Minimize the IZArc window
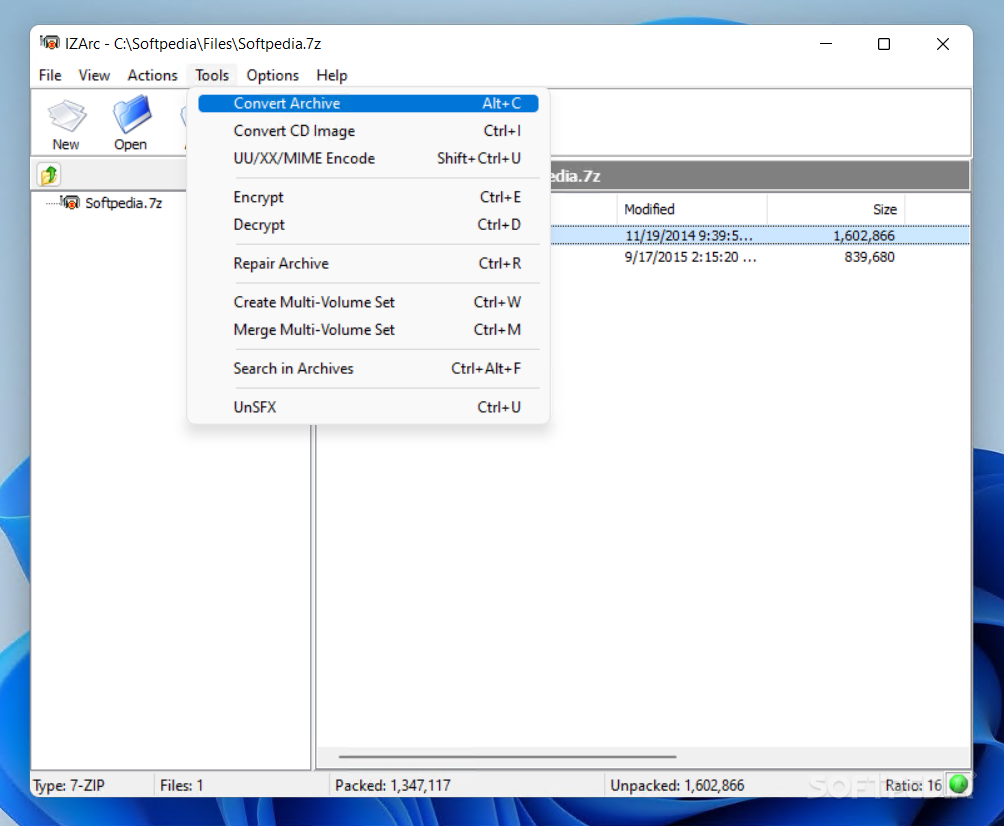 [x=826, y=44]
